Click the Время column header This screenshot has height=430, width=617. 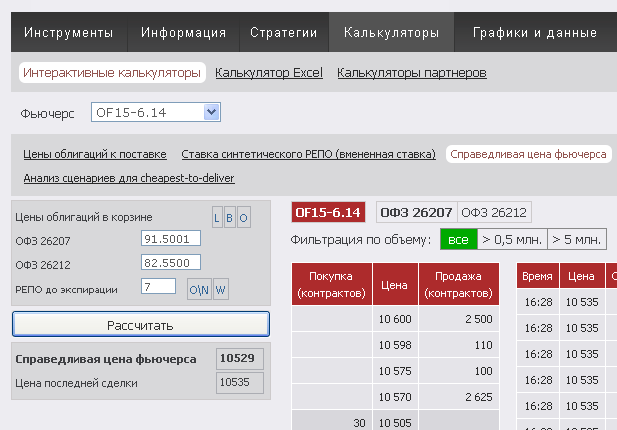(538, 276)
